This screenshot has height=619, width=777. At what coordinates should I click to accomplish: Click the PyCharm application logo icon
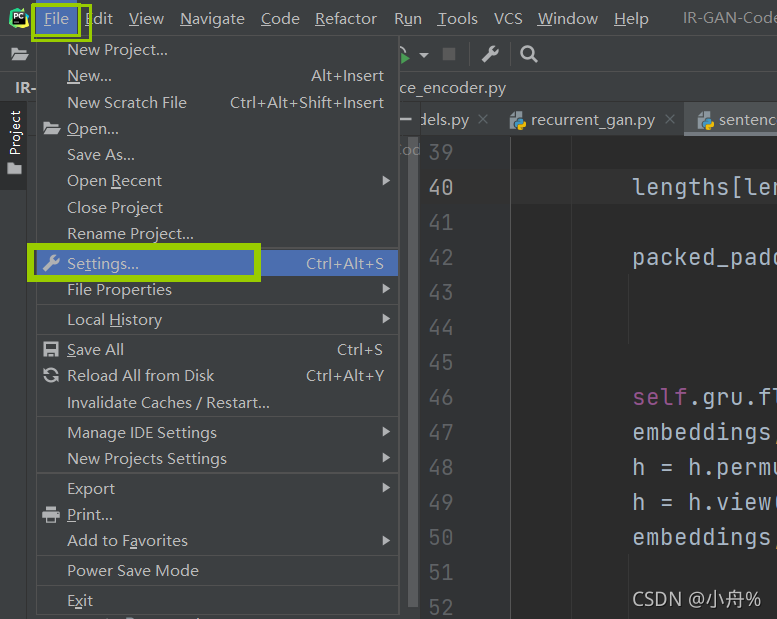coord(19,18)
